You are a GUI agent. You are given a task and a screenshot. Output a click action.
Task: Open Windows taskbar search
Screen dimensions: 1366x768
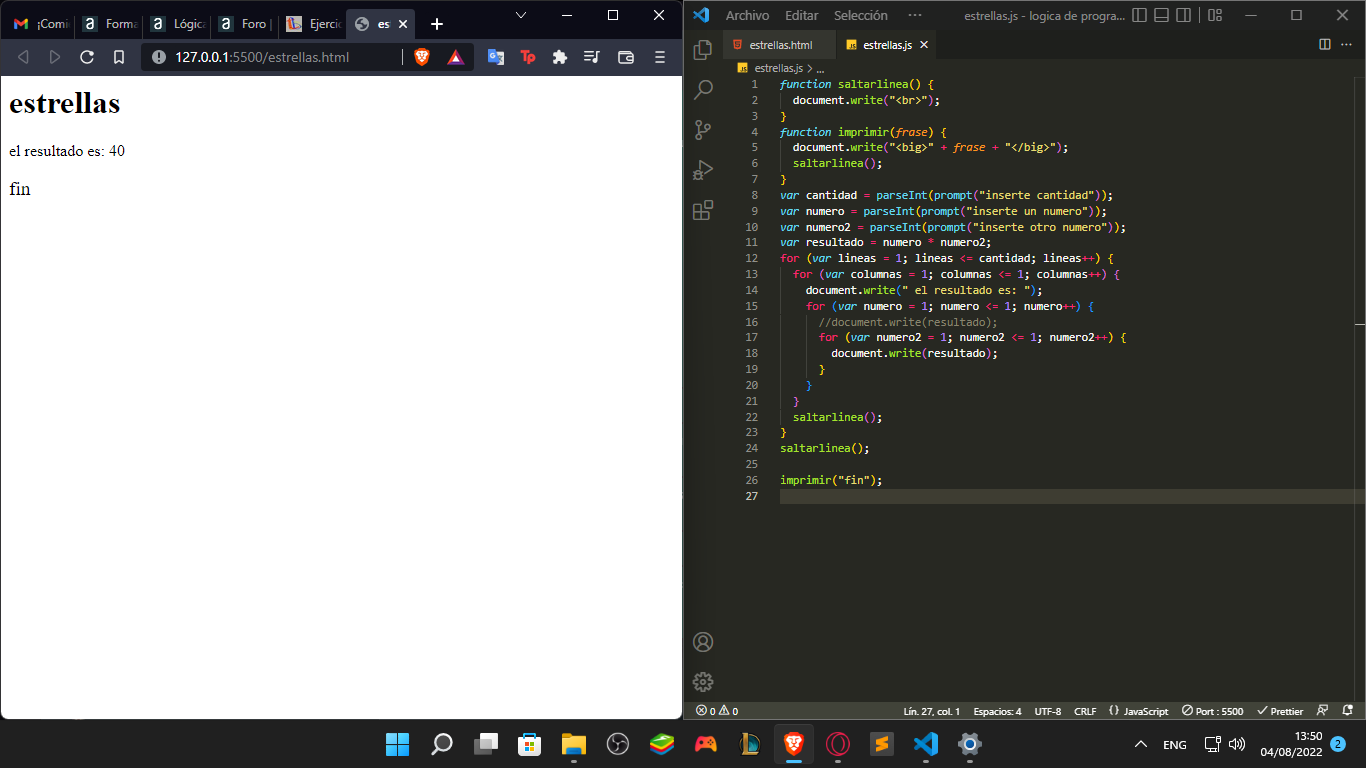441,744
